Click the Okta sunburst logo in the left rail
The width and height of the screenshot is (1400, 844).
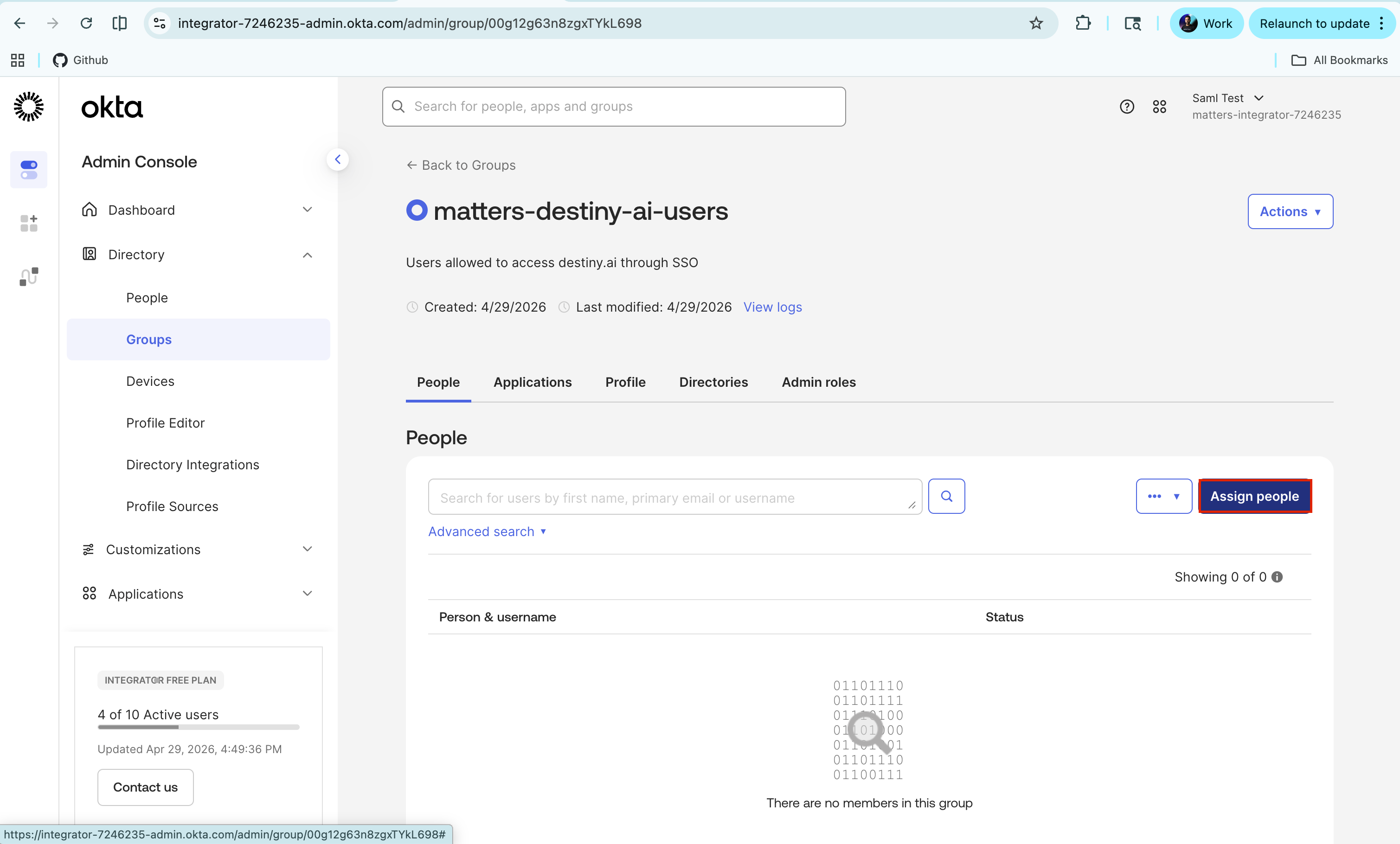click(28, 107)
